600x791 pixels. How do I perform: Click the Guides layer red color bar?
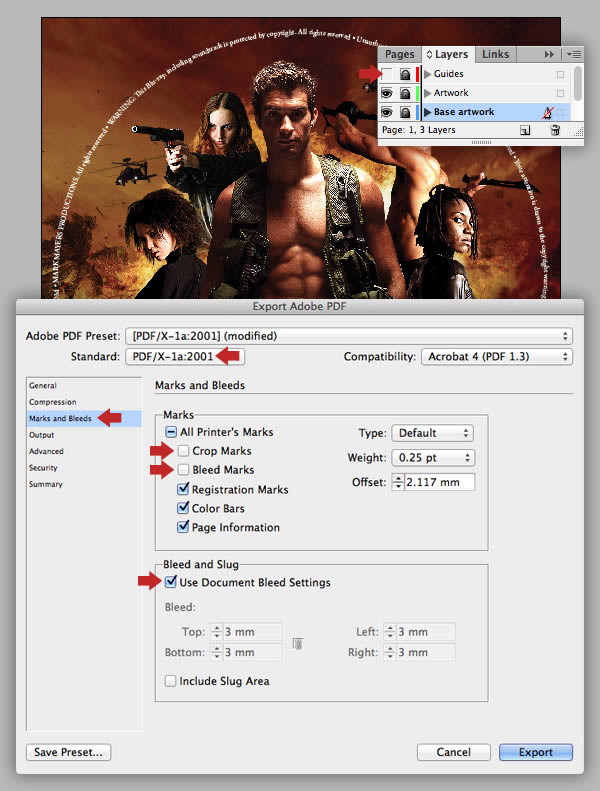pos(417,74)
